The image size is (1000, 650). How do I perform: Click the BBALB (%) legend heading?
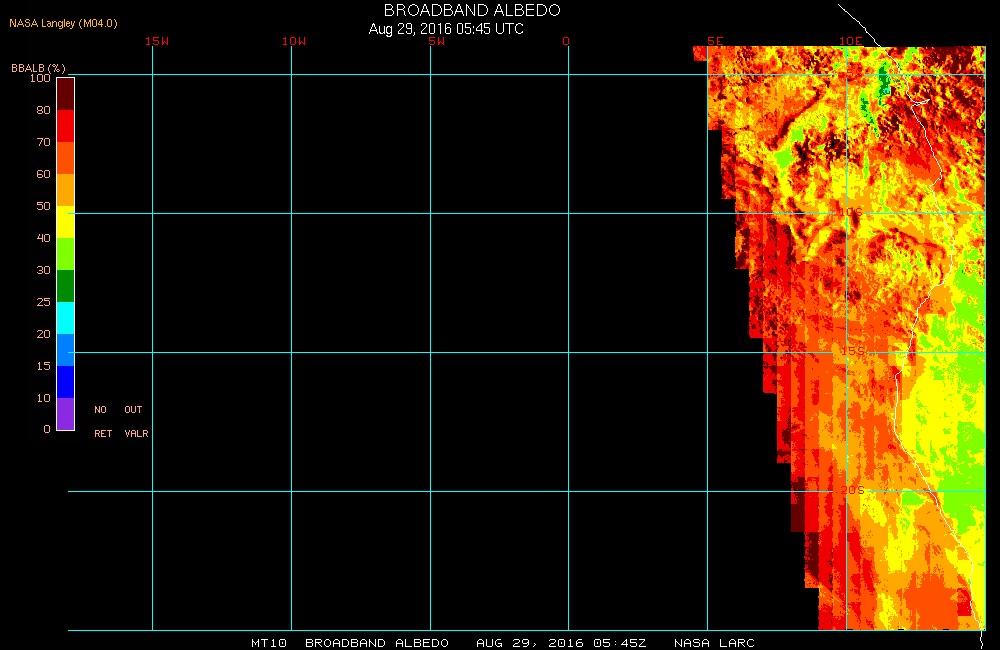click(38, 67)
